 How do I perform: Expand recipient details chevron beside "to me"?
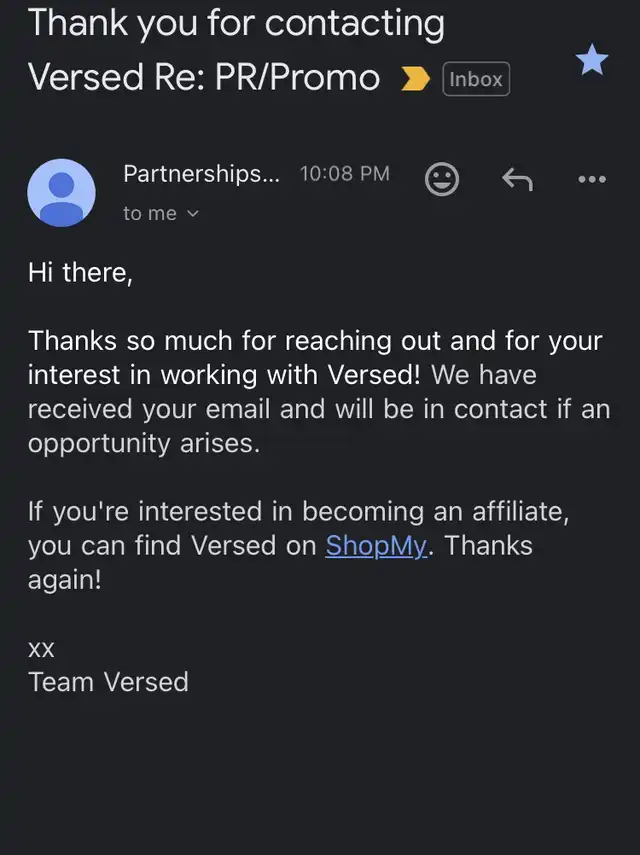point(194,213)
